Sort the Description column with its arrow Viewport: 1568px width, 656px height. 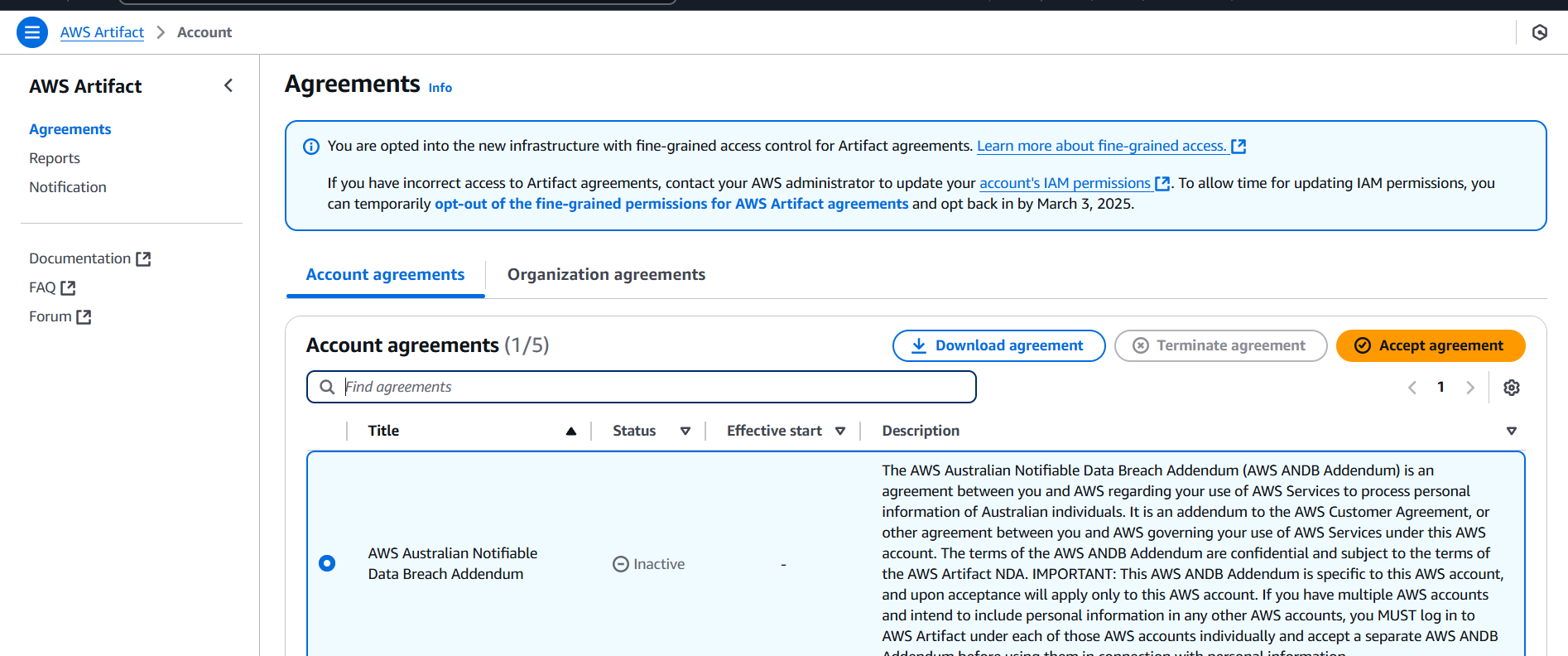click(1512, 431)
